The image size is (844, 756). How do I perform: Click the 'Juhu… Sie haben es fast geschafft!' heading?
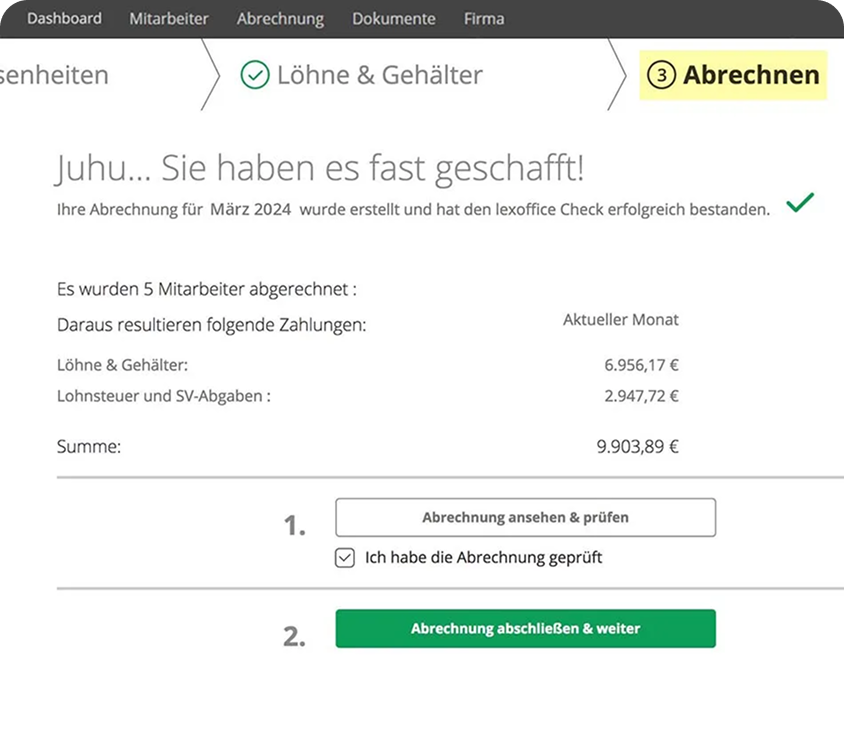tap(318, 169)
